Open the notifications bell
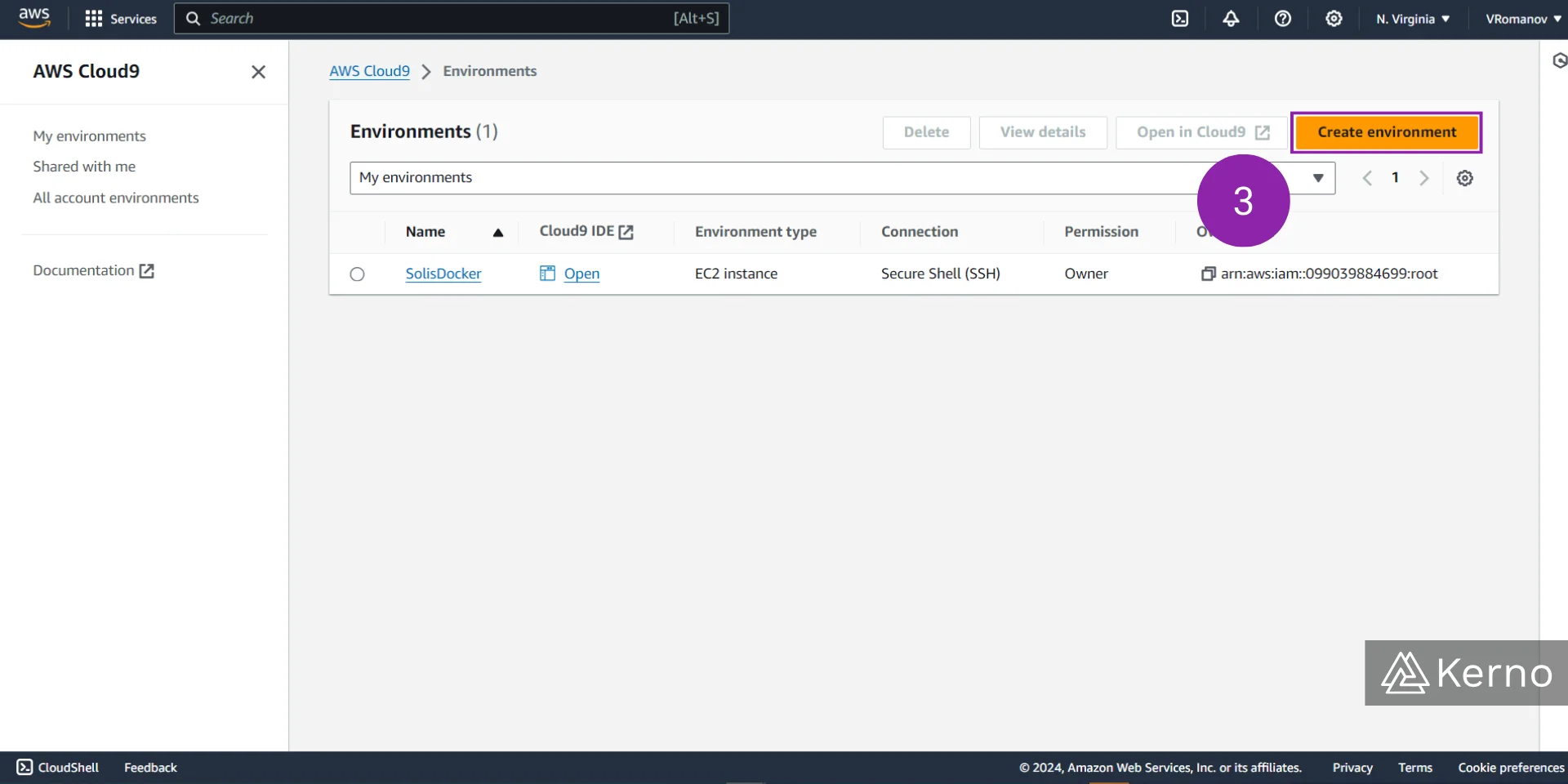 pyautogui.click(x=1231, y=19)
